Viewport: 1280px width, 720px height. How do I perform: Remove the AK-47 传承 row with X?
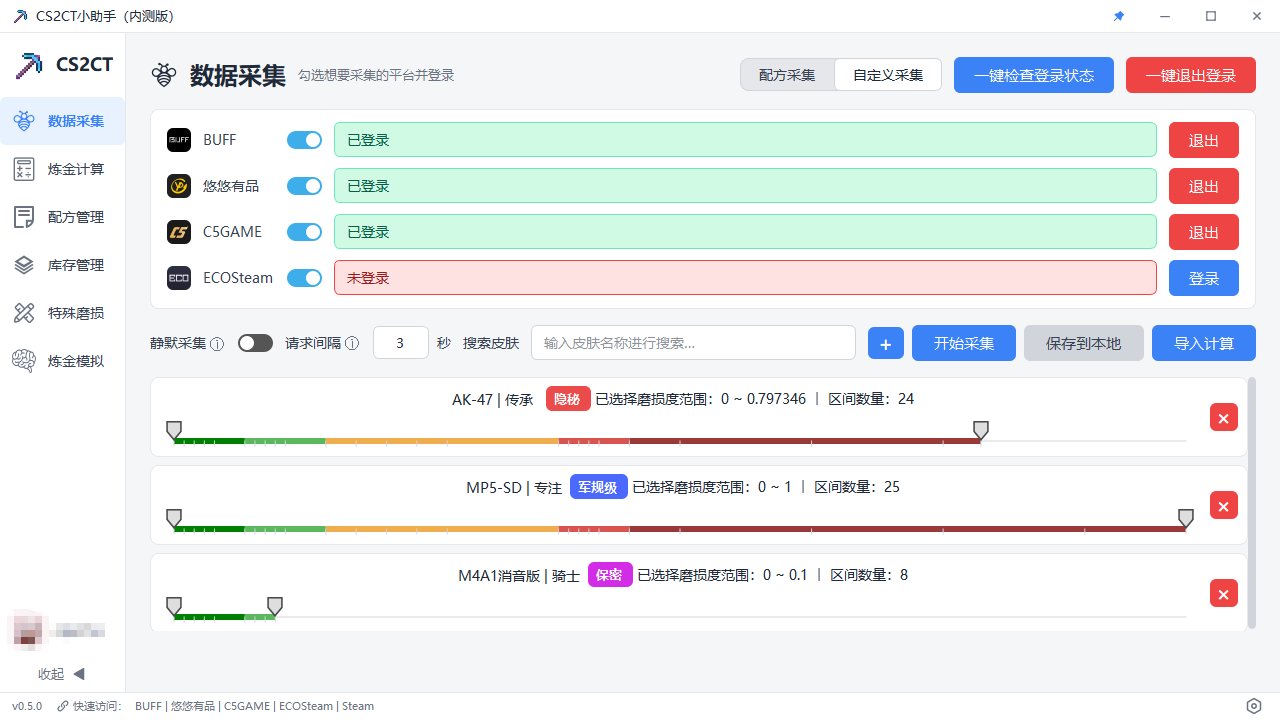click(1223, 417)
